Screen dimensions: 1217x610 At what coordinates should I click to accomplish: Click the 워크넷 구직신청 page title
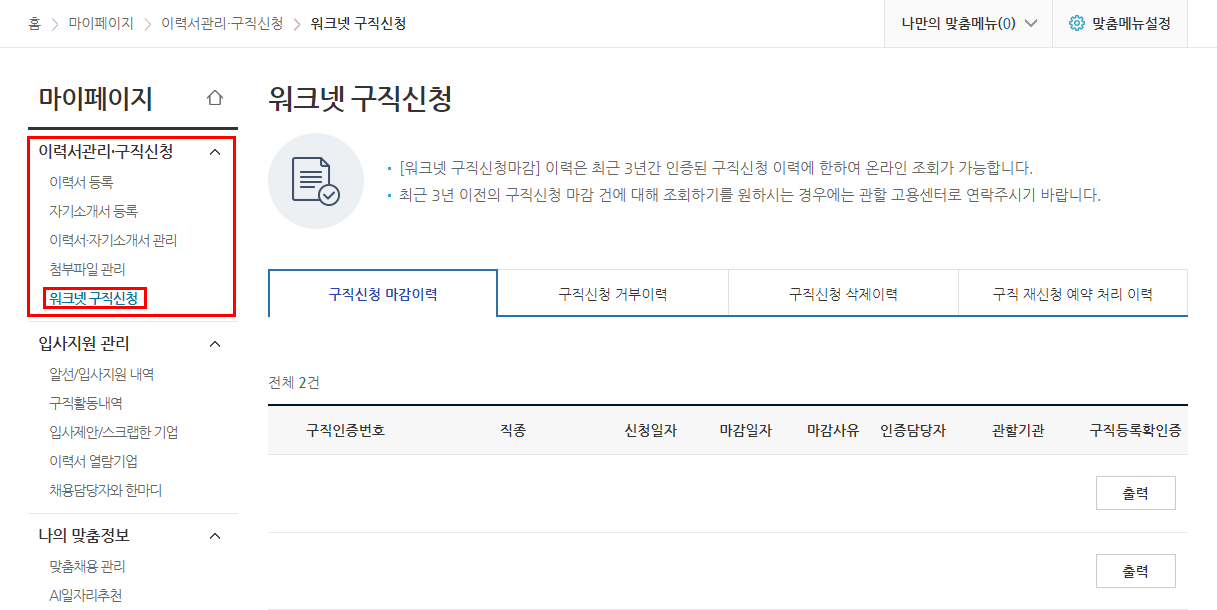pyautogui.click(x=361, y=98)
